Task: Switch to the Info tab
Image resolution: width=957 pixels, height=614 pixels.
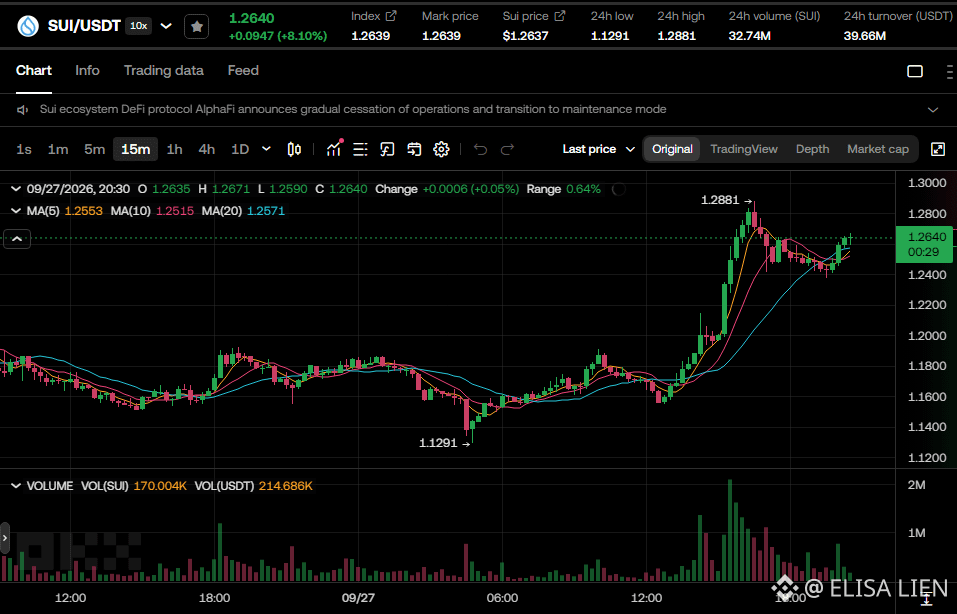Action: point(87,71)
